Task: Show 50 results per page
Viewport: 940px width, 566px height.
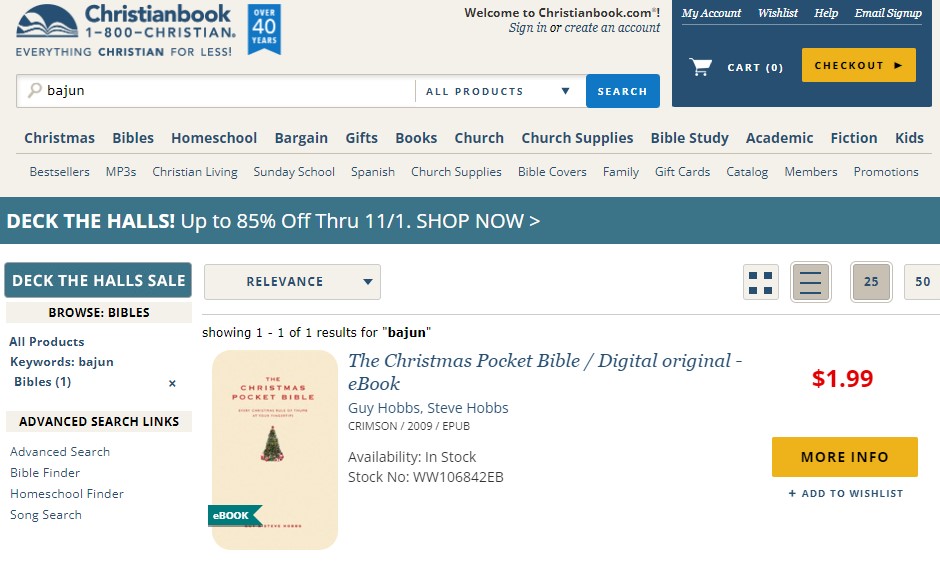Action: (922, 282)
